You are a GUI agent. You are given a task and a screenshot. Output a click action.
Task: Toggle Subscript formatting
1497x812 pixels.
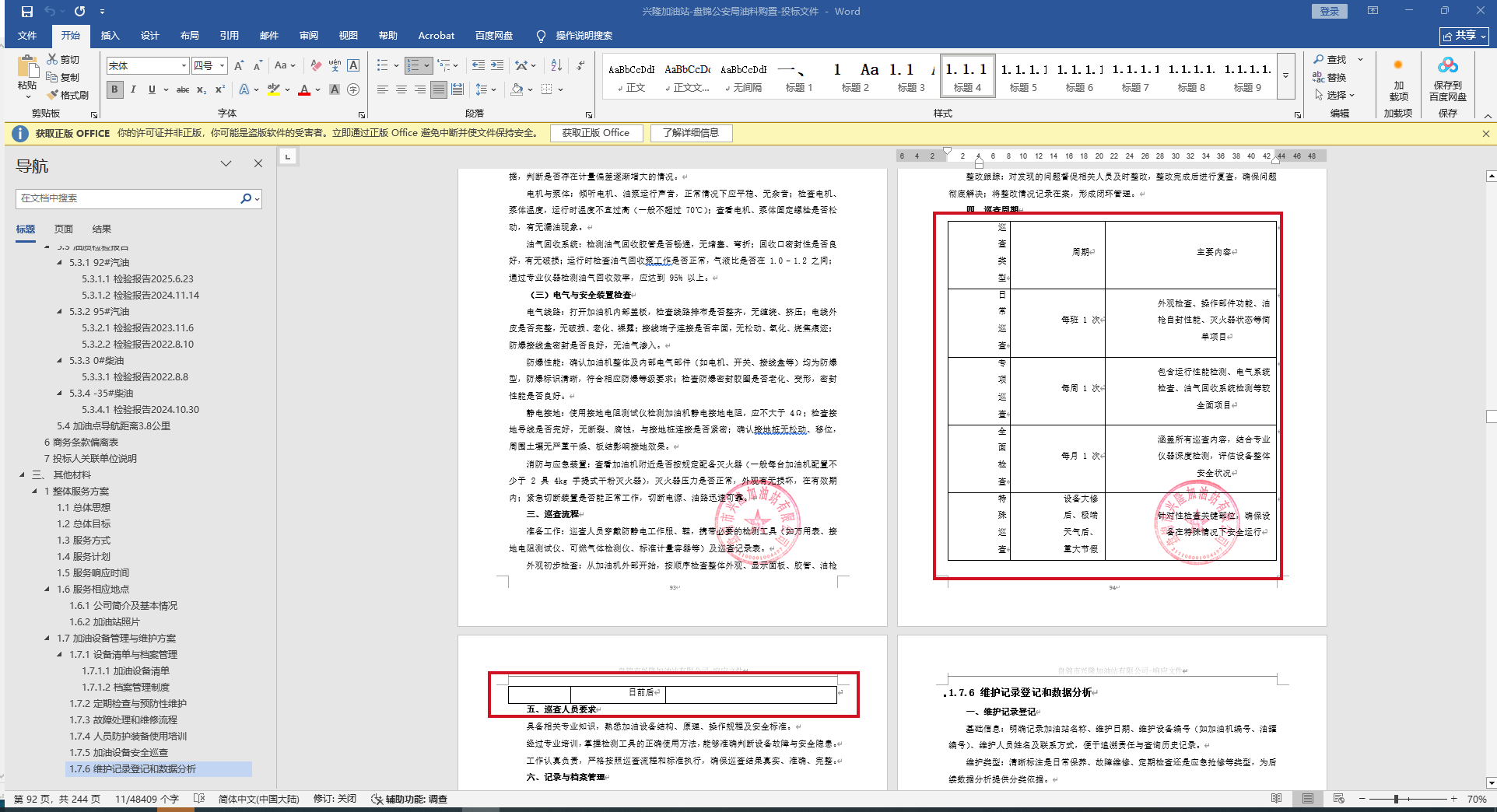point(202,89)
